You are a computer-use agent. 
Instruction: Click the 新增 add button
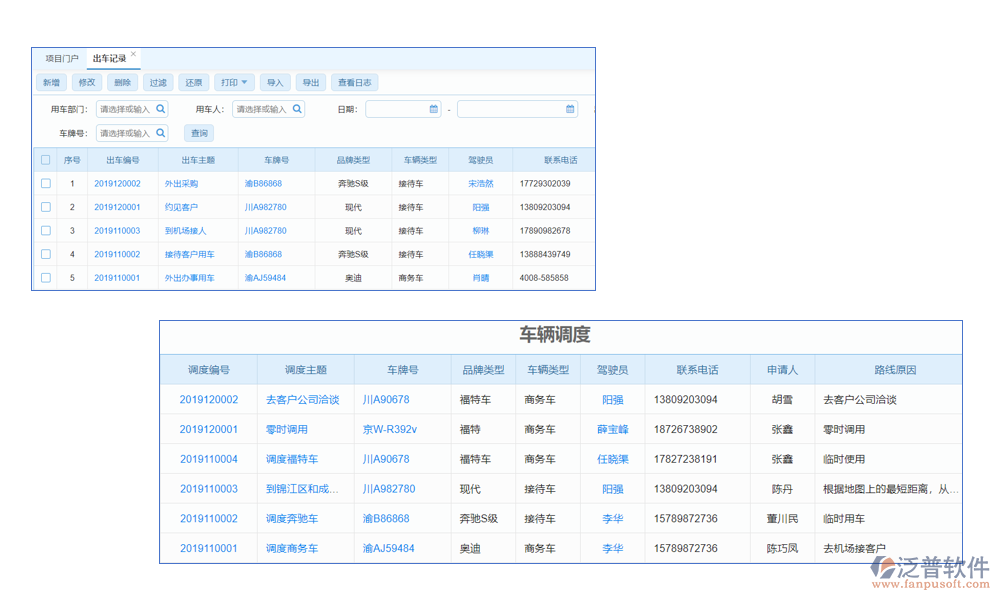(51, 82)
